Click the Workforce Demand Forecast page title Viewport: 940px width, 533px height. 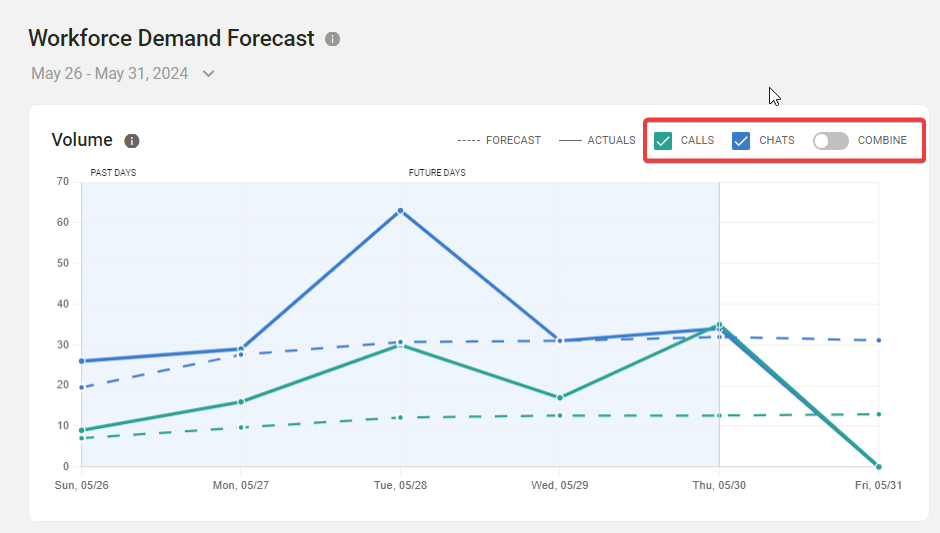click(171, 39)
